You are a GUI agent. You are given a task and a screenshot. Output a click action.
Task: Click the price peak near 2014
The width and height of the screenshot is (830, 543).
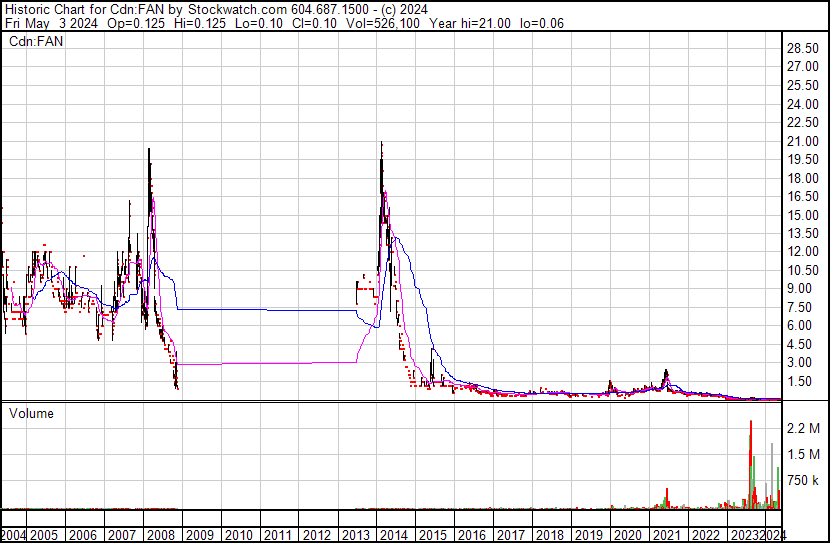381,143
